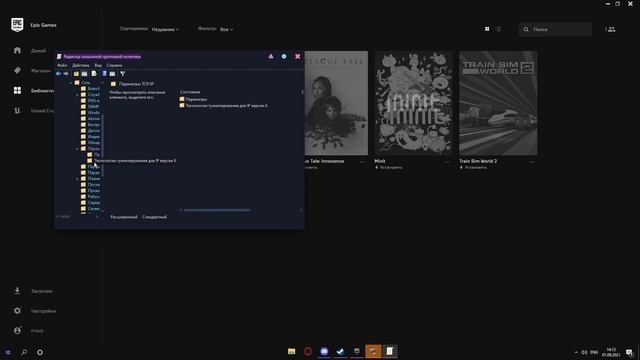Click Up one level toolbar icon
This screenshot has width=640, height=360.
[76, 73]
